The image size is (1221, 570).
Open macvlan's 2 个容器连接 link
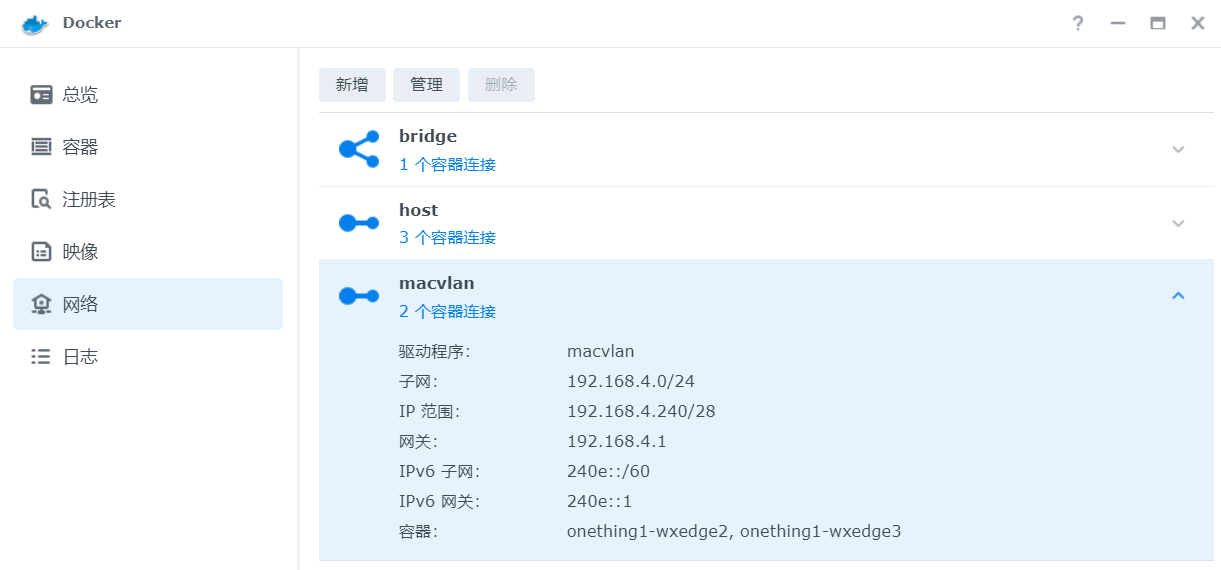(x=447, y=312)
